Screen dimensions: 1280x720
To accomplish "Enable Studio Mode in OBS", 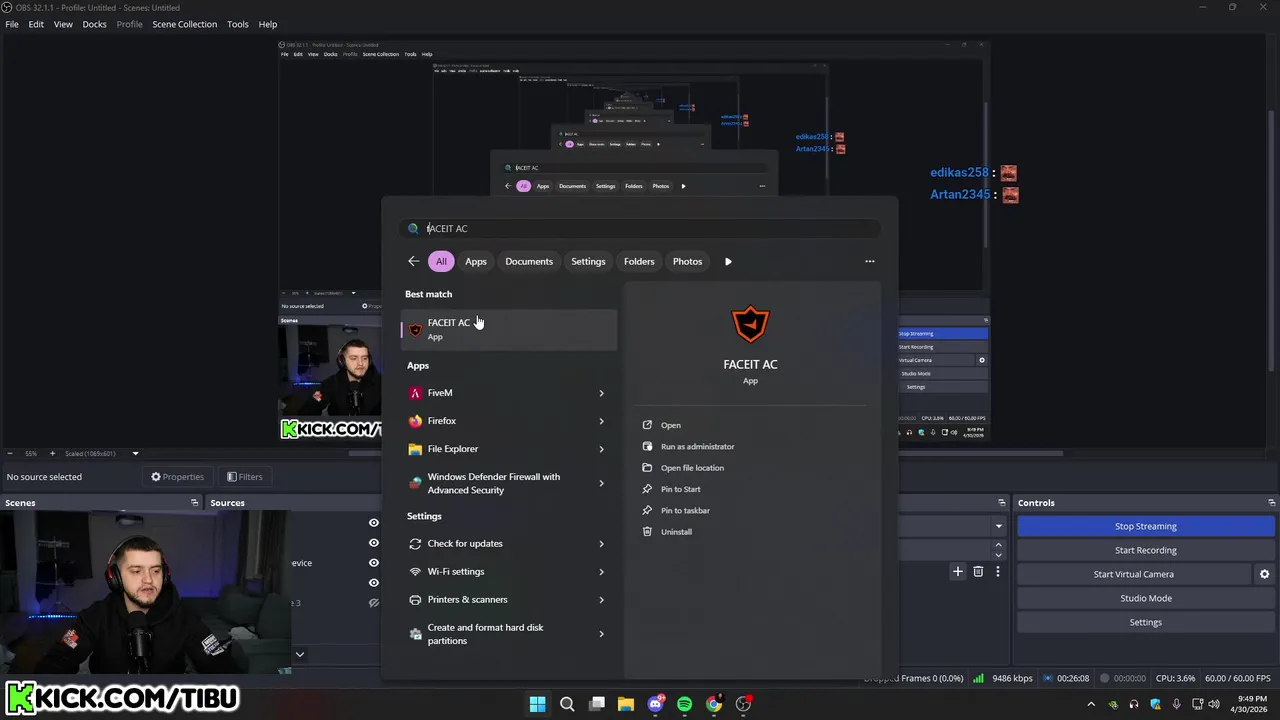I will [1146, 598].
